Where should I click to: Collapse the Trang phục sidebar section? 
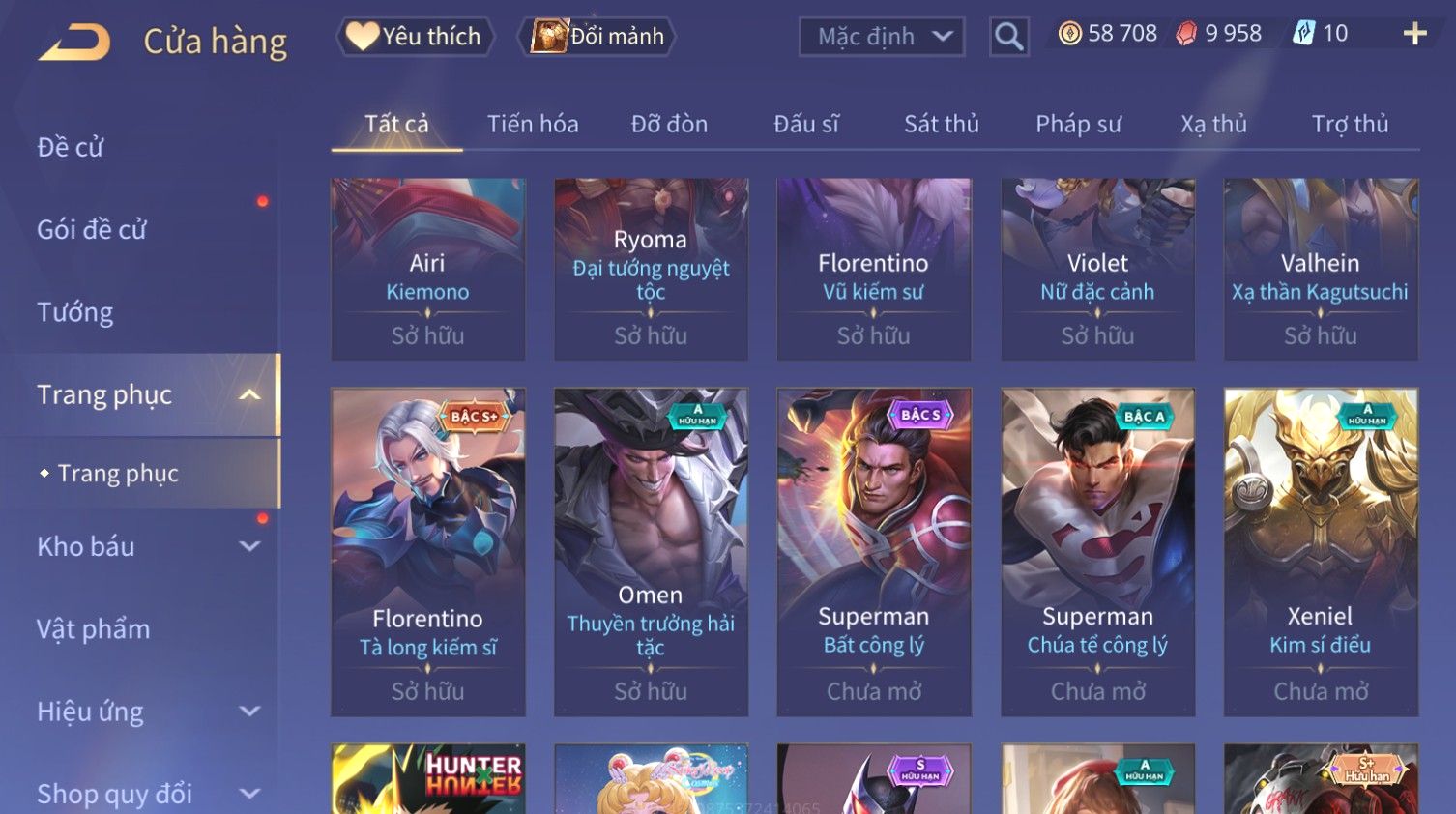point(249,394)
